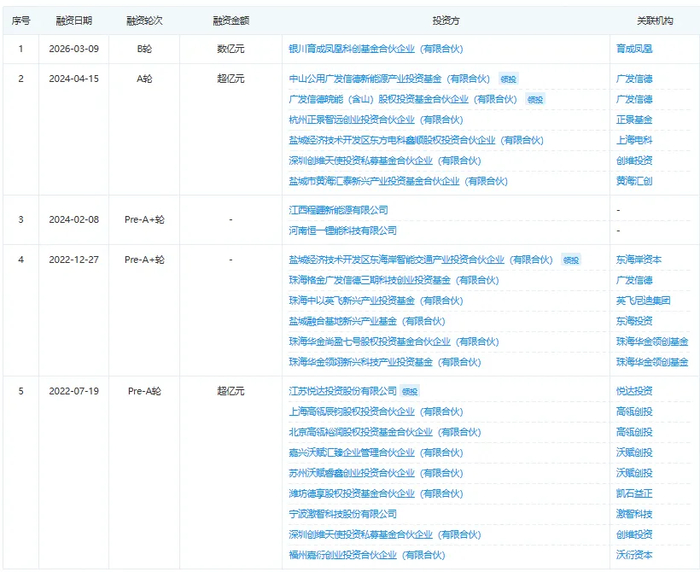Select the date cell 2022-12-27
The image size is (700, 572).
point(74,260)
